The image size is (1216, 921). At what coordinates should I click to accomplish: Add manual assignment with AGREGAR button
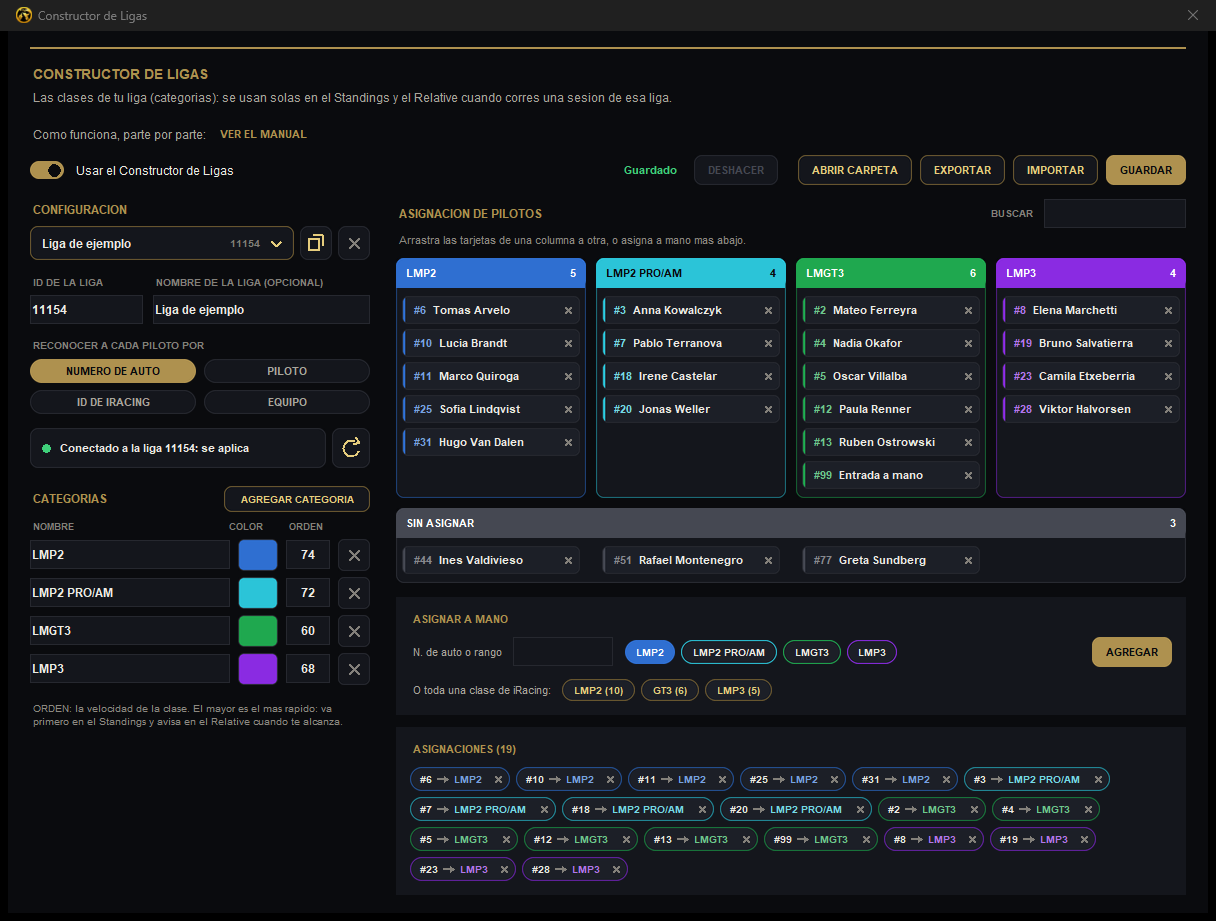[1132, 652]
